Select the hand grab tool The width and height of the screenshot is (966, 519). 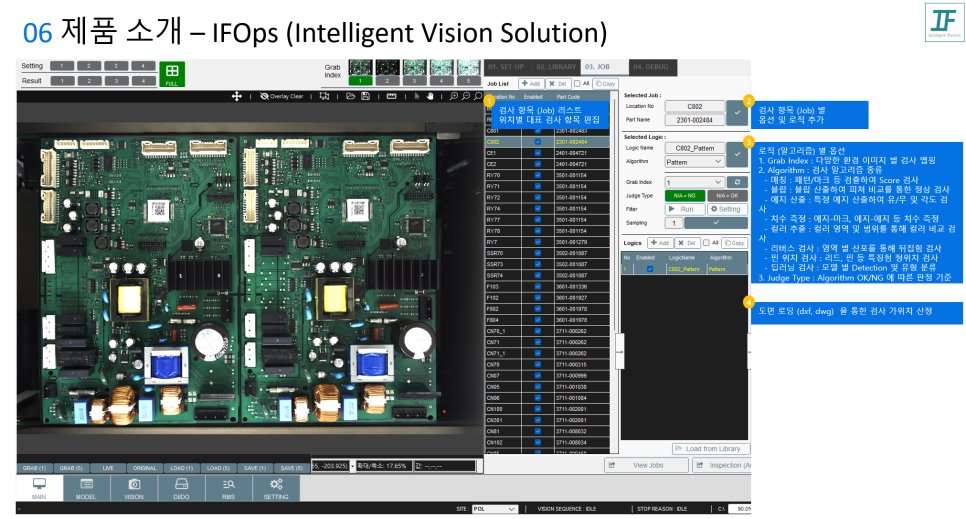pos(430,96)
